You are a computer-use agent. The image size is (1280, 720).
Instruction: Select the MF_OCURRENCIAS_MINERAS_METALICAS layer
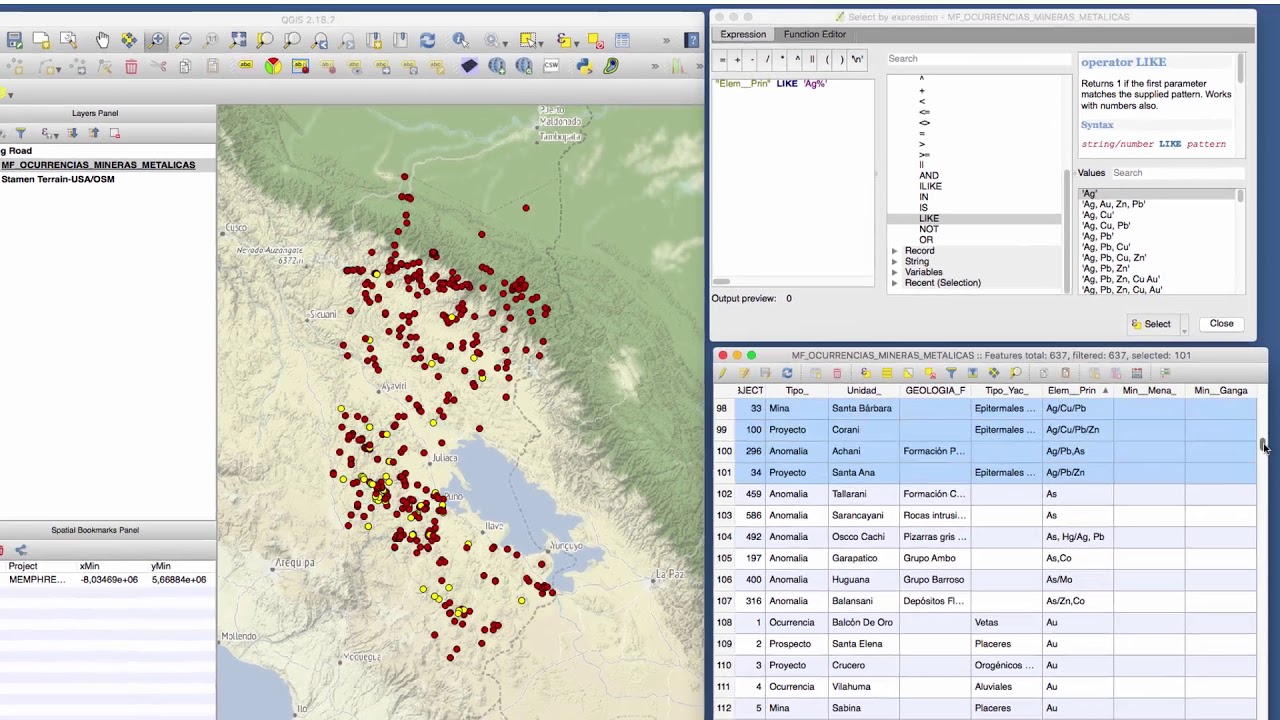98,165
